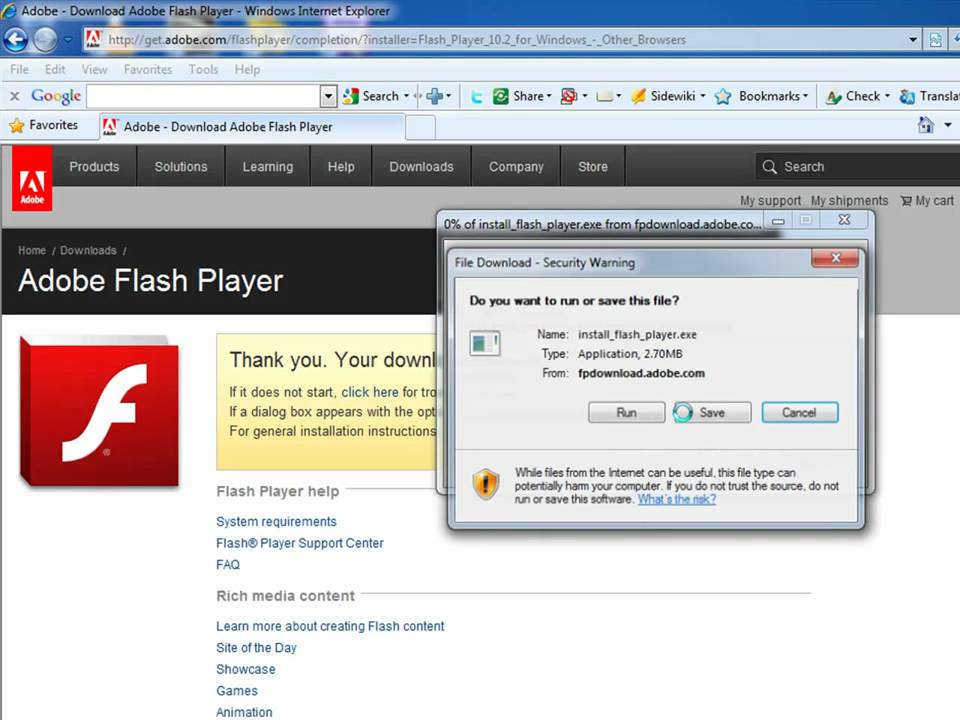This screenshot has height=720, width=960.
Task: Open the Downloads navigation item
Action: 421,167
